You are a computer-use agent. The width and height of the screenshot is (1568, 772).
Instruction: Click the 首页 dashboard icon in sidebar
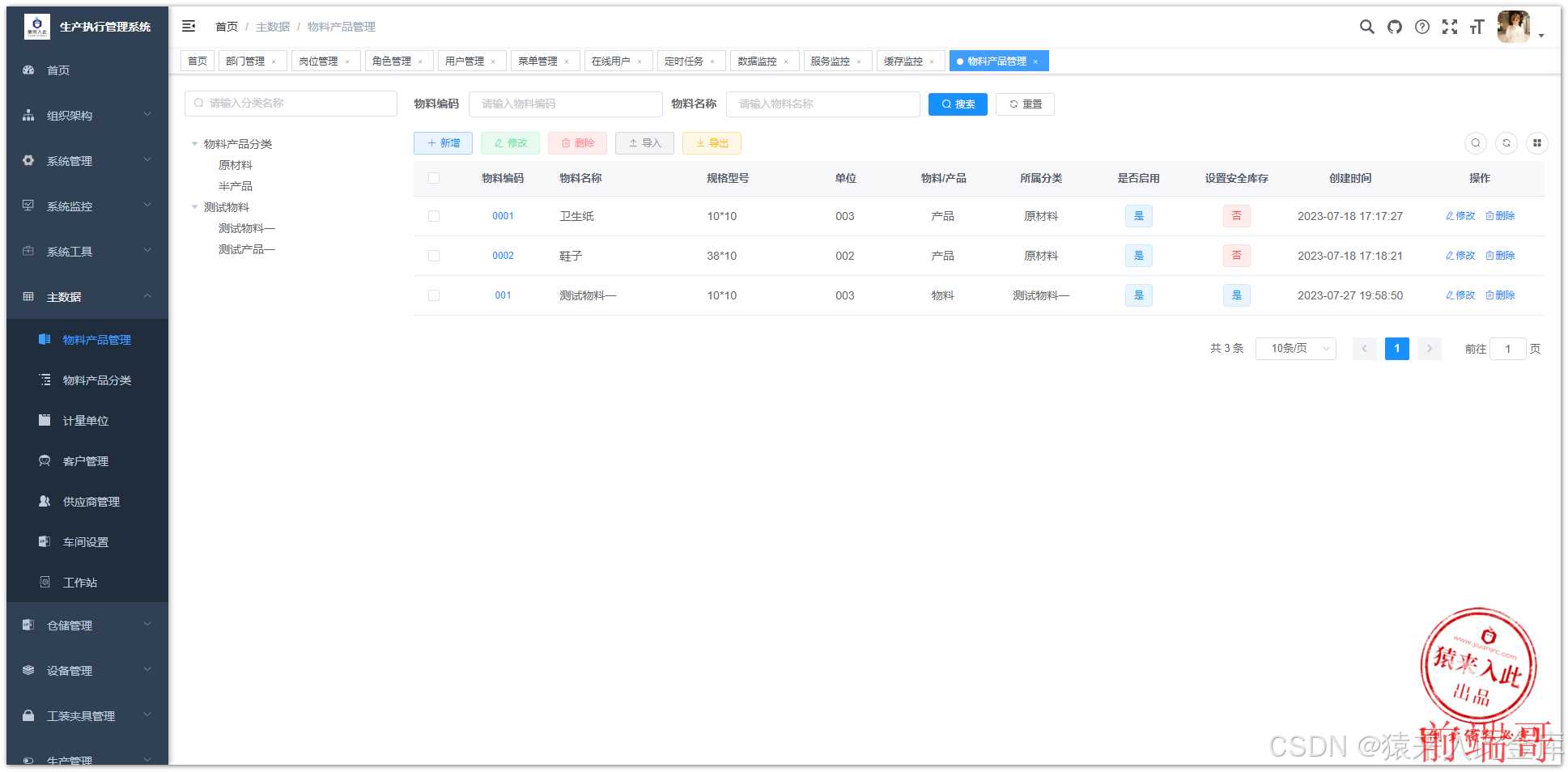click(x=28, y=70)
